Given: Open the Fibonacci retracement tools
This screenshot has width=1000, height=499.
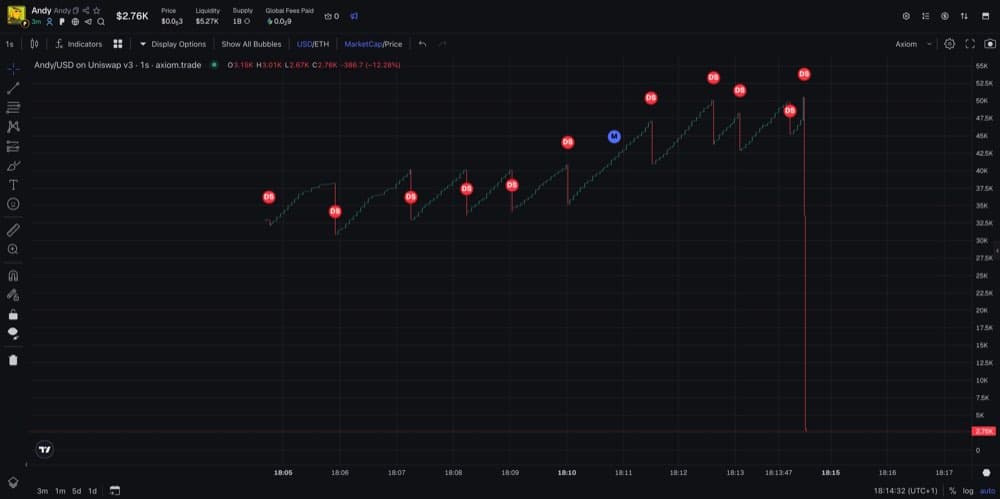Looking at the screenshot, I should [x=13, y=107].
